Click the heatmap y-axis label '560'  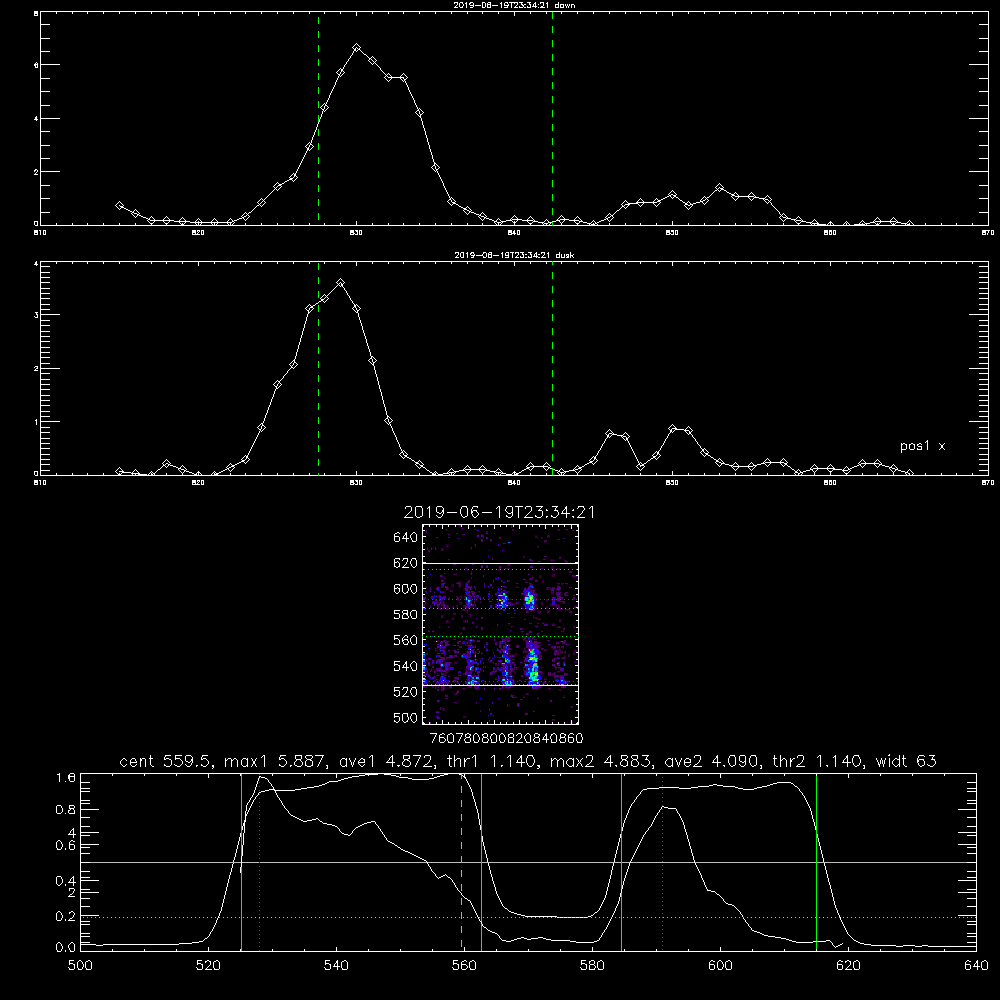click(406, 640)
